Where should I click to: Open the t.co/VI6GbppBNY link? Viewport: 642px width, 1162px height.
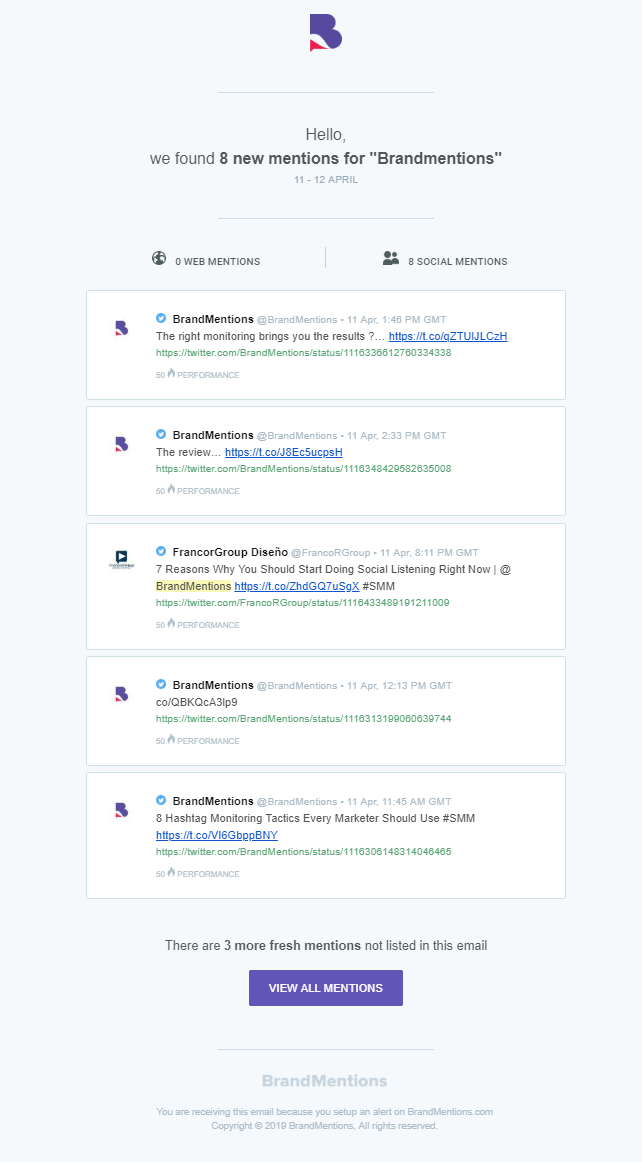pos(216,835)
